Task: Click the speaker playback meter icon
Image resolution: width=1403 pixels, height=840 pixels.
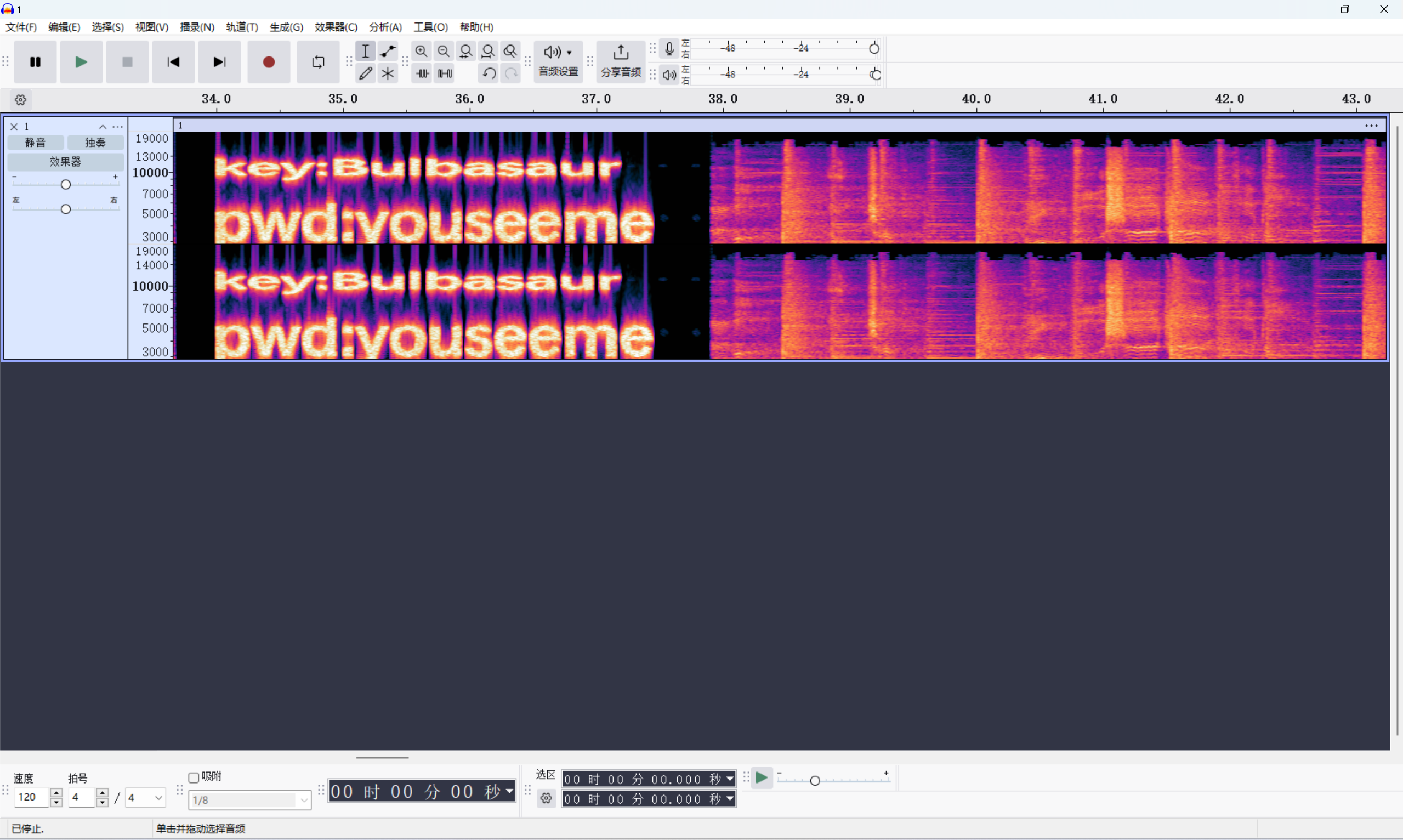Action: (669, 74)
